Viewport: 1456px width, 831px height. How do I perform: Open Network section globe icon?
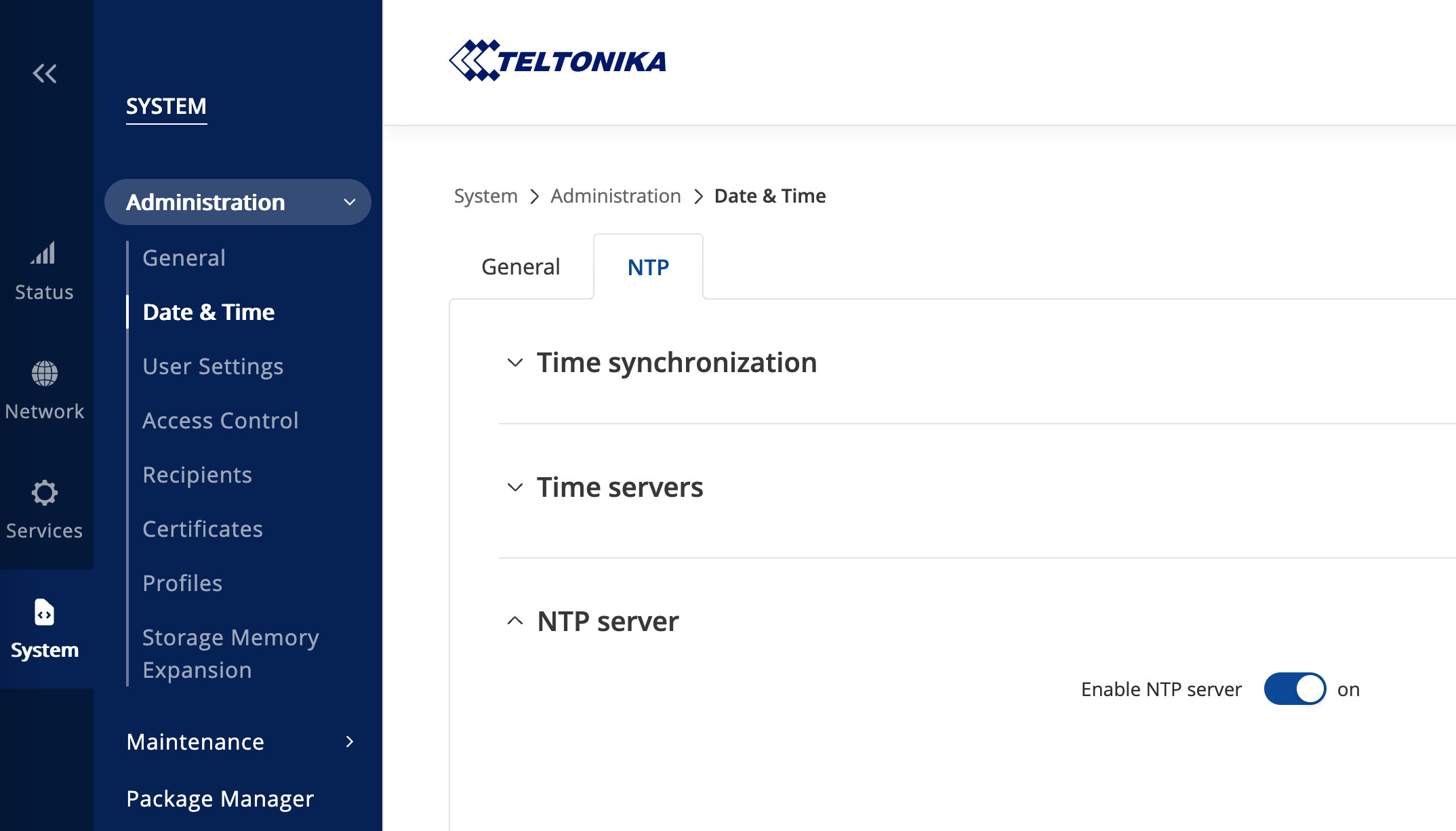(45, 373)
